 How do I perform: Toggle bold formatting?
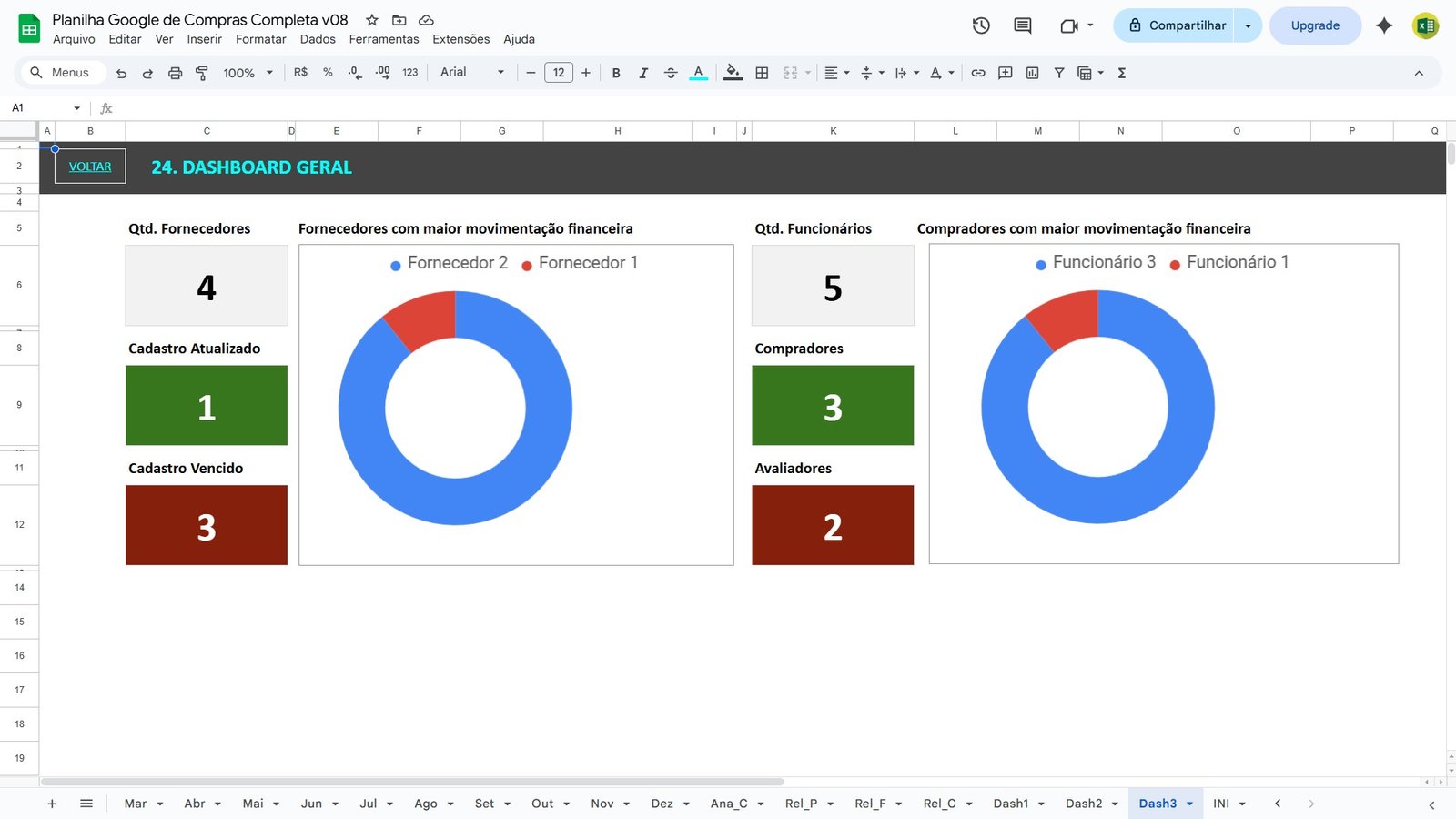[616, 72]
